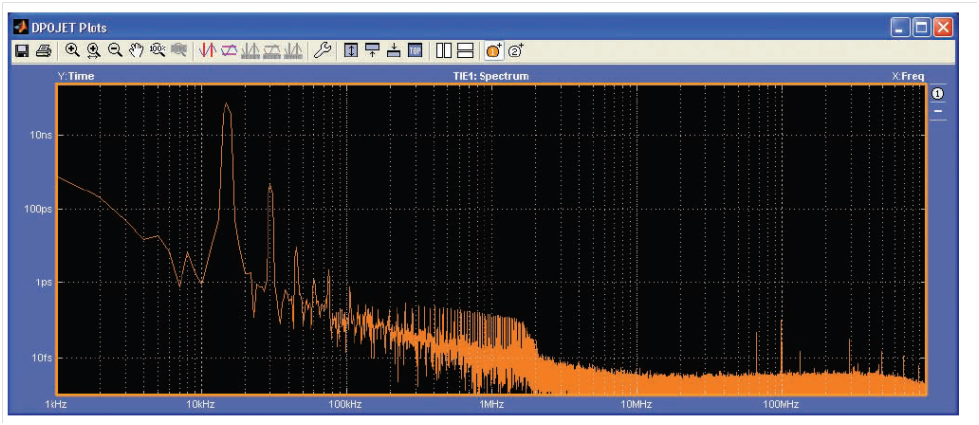Open plot settings wrench icon
This screenshot has height=425, width=979.
point(321,50)
